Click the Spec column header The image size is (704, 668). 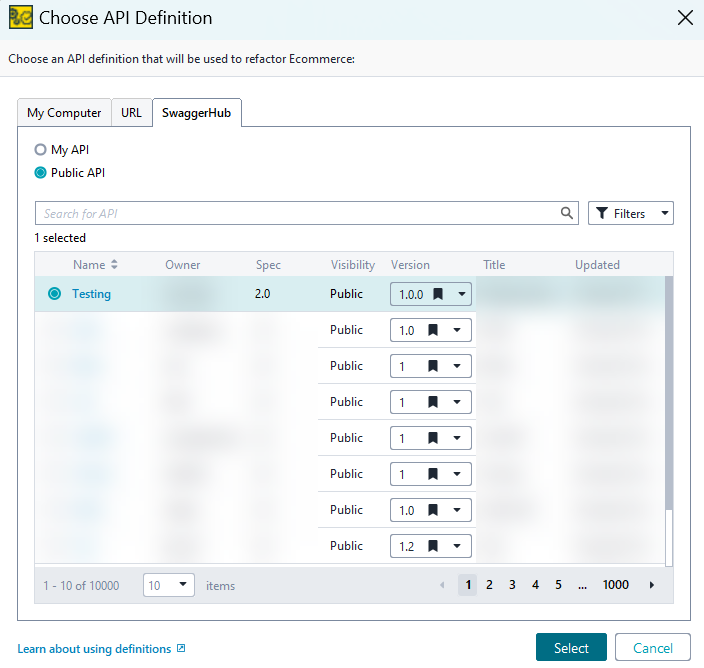[x=268, y=265]
